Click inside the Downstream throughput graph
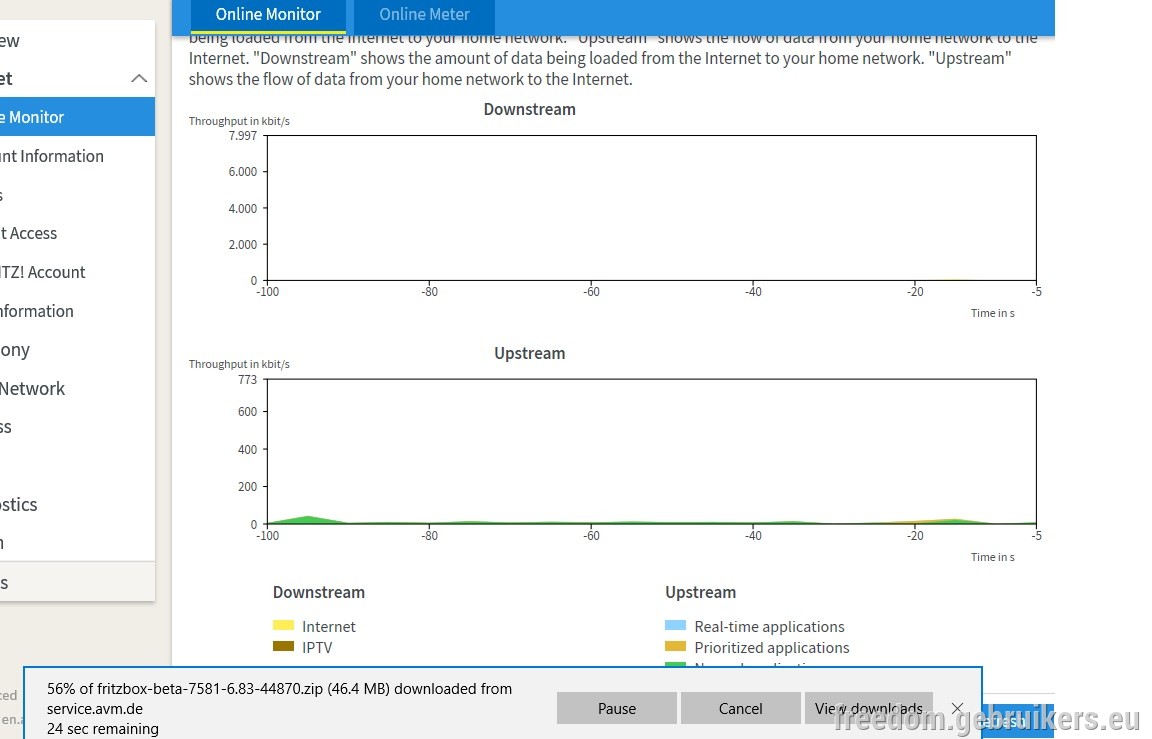Screen dimensions: 1152x739 [x=652, y=208]
